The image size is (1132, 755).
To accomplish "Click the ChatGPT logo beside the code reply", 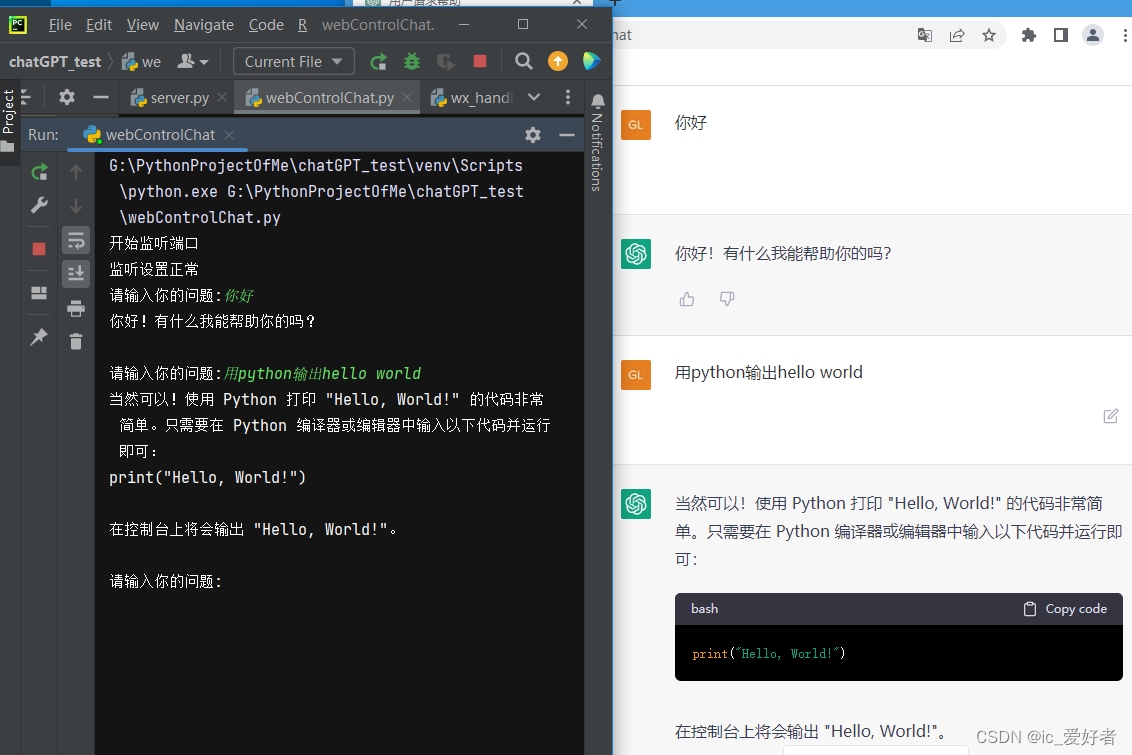I will (636, 504).
